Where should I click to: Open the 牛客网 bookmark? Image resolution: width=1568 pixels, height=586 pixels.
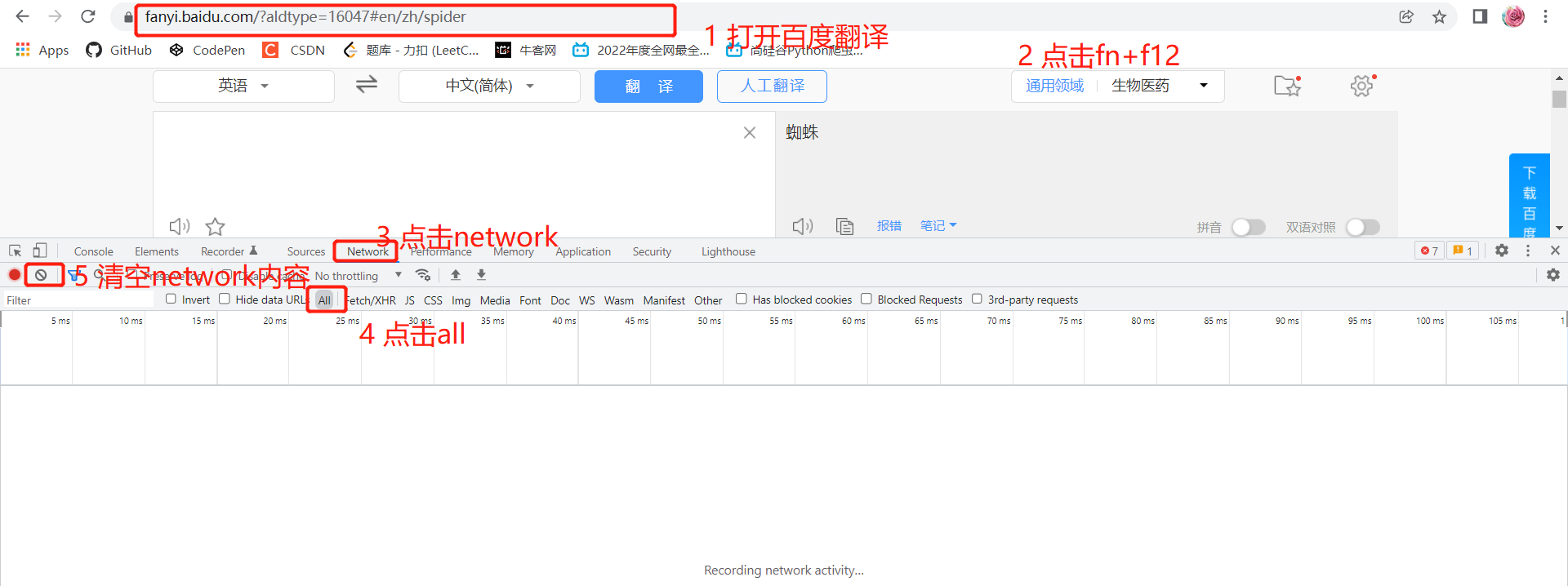(x=526, y=50)
